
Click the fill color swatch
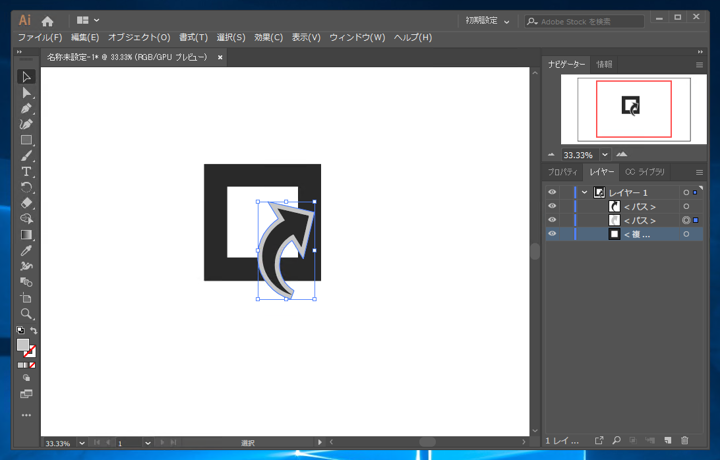point(22,345)
